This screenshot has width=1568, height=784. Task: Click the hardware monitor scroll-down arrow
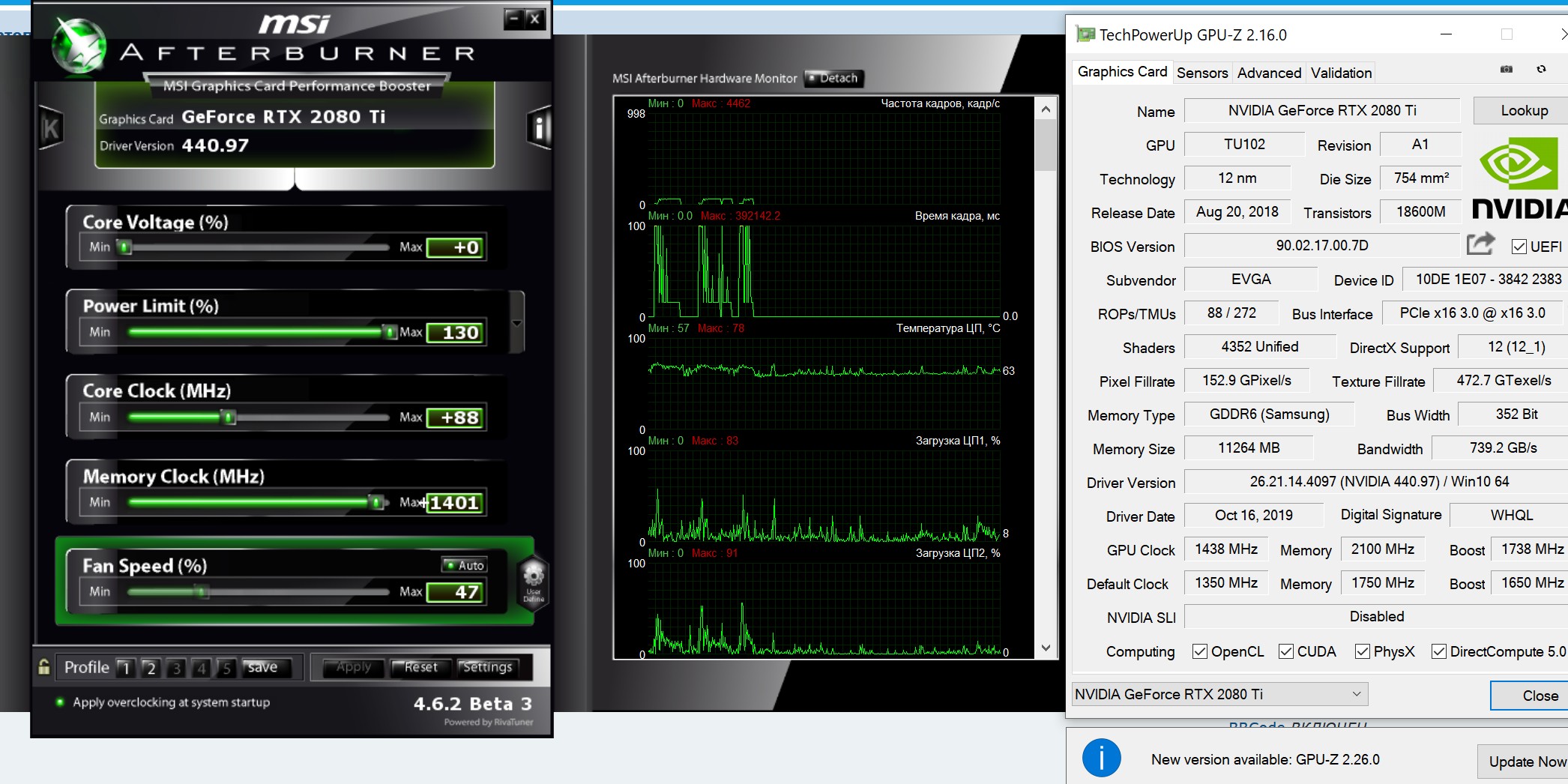tap(1046, 648)
